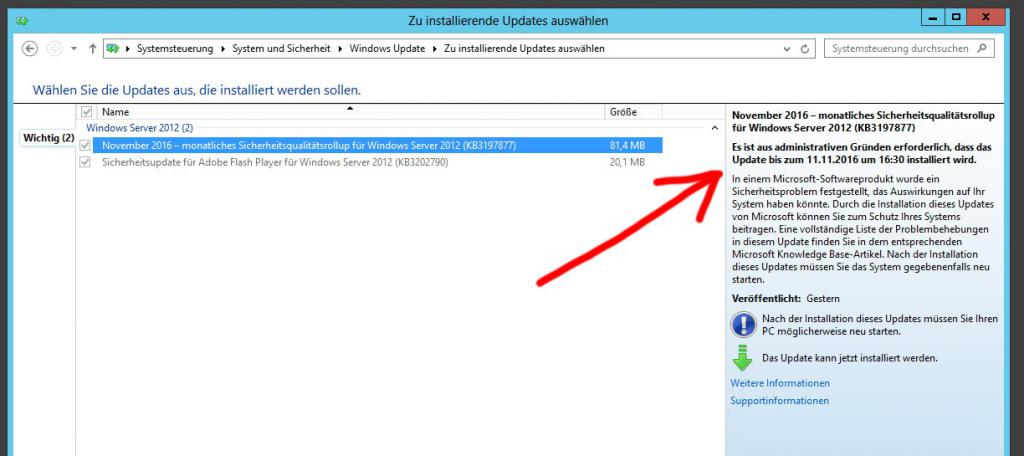
Task: Click the forward navigation arrow
Action: 54,49
